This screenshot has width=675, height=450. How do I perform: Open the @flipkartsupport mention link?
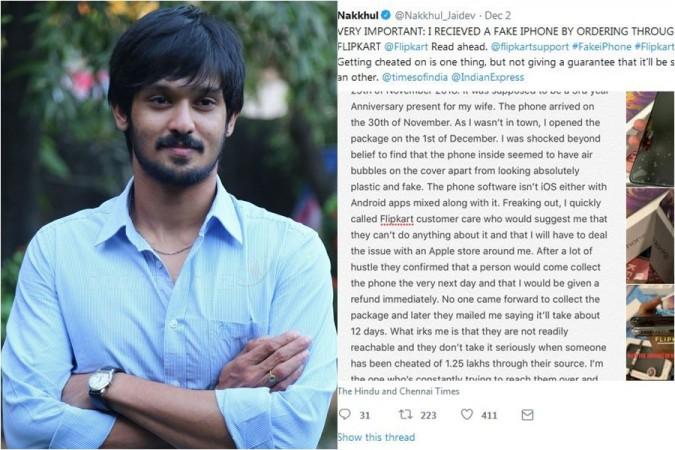(x=529, y=47)
